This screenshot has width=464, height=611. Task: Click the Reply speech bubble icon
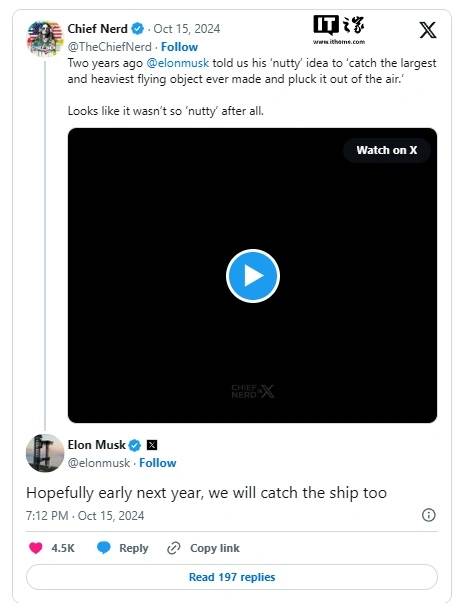(104, 547)
